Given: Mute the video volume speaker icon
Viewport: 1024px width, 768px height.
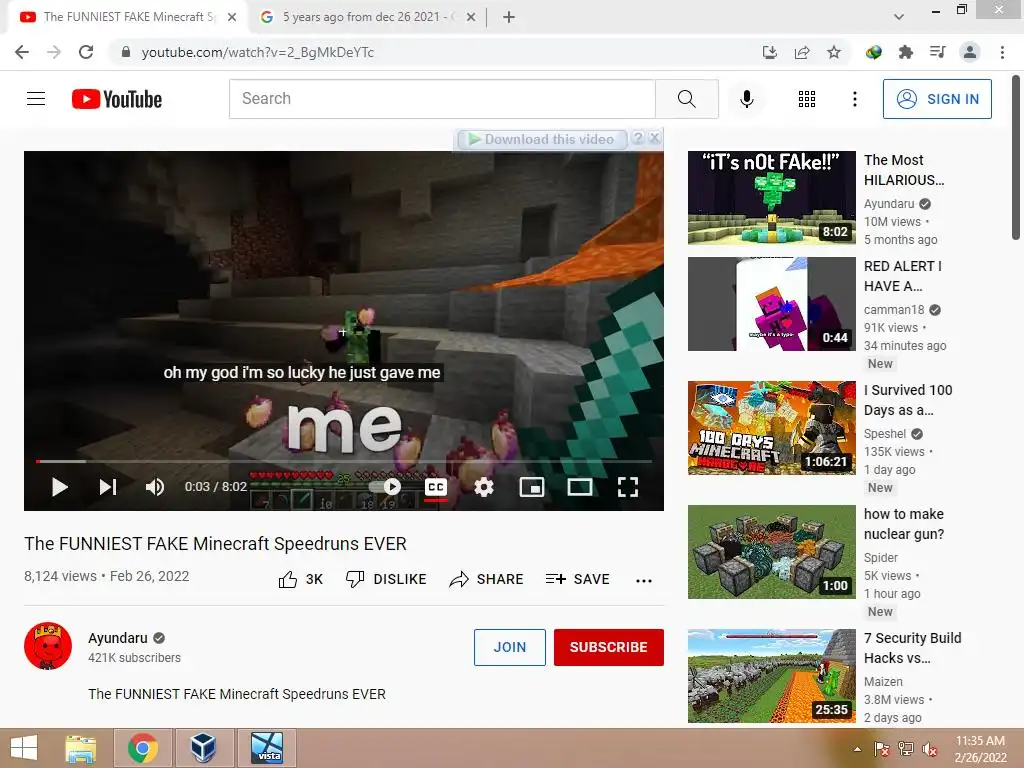Looking at the screenshot, I should (x=155, y=487).
